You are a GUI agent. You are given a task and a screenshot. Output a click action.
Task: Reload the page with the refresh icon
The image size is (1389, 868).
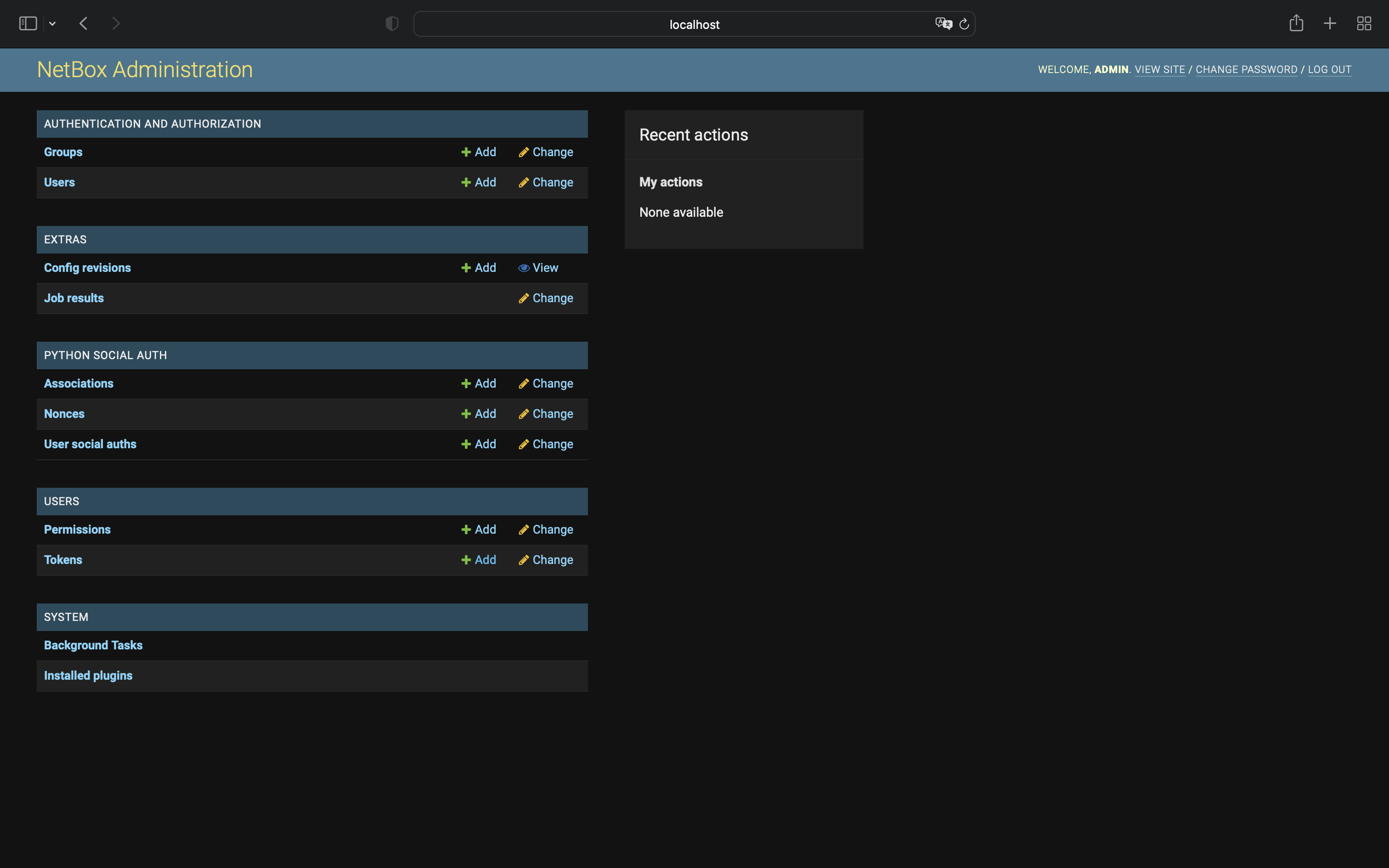pos(964,23)
